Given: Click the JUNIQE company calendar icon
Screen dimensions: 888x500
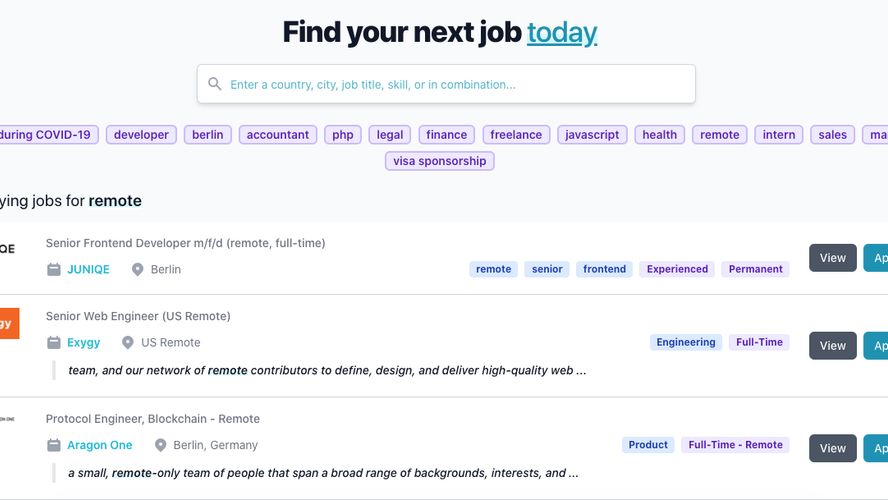Looking at the screenshot, I should [x=54, y=269].
